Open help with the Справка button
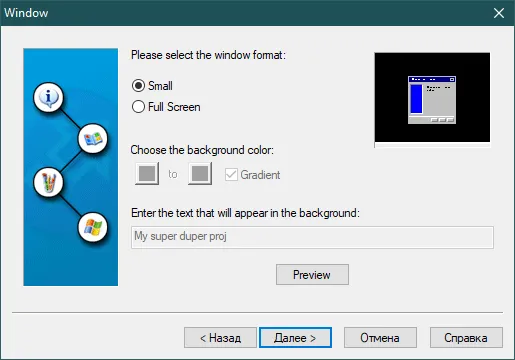 click(x=466, y=338)
